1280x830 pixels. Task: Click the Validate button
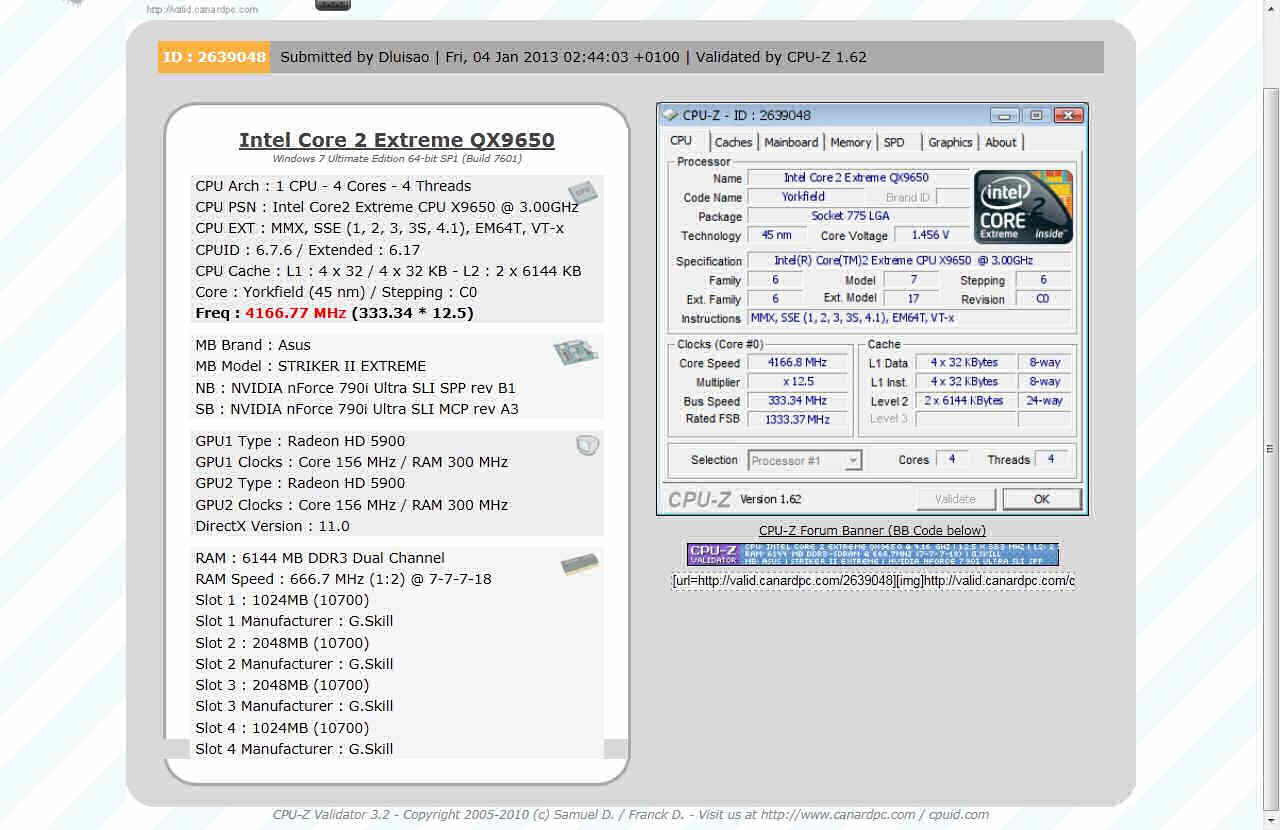click(x=955, y=499)
